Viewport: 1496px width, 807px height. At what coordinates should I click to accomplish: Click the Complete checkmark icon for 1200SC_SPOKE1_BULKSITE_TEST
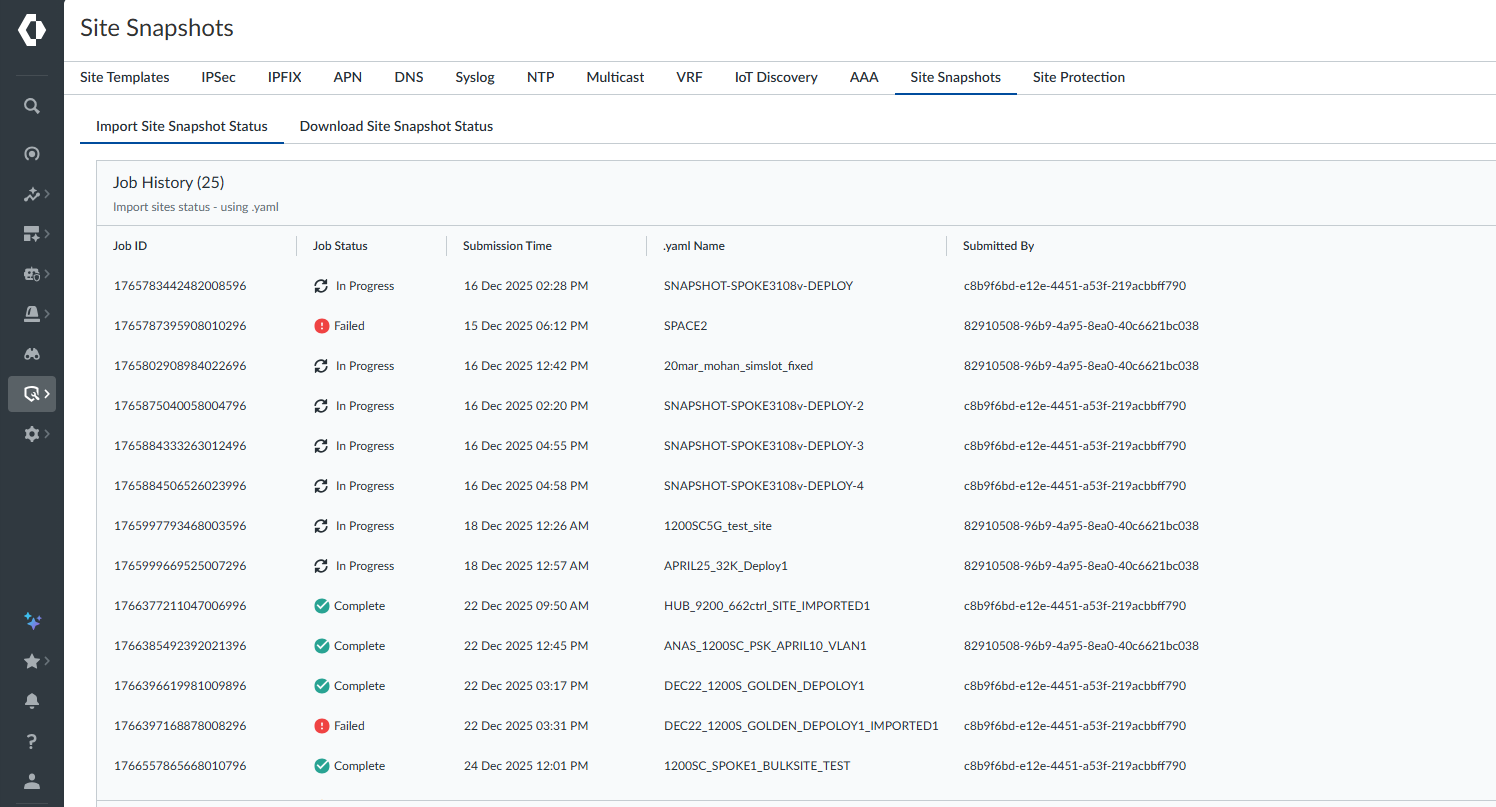pyautogui.click(x=321, y=766)
